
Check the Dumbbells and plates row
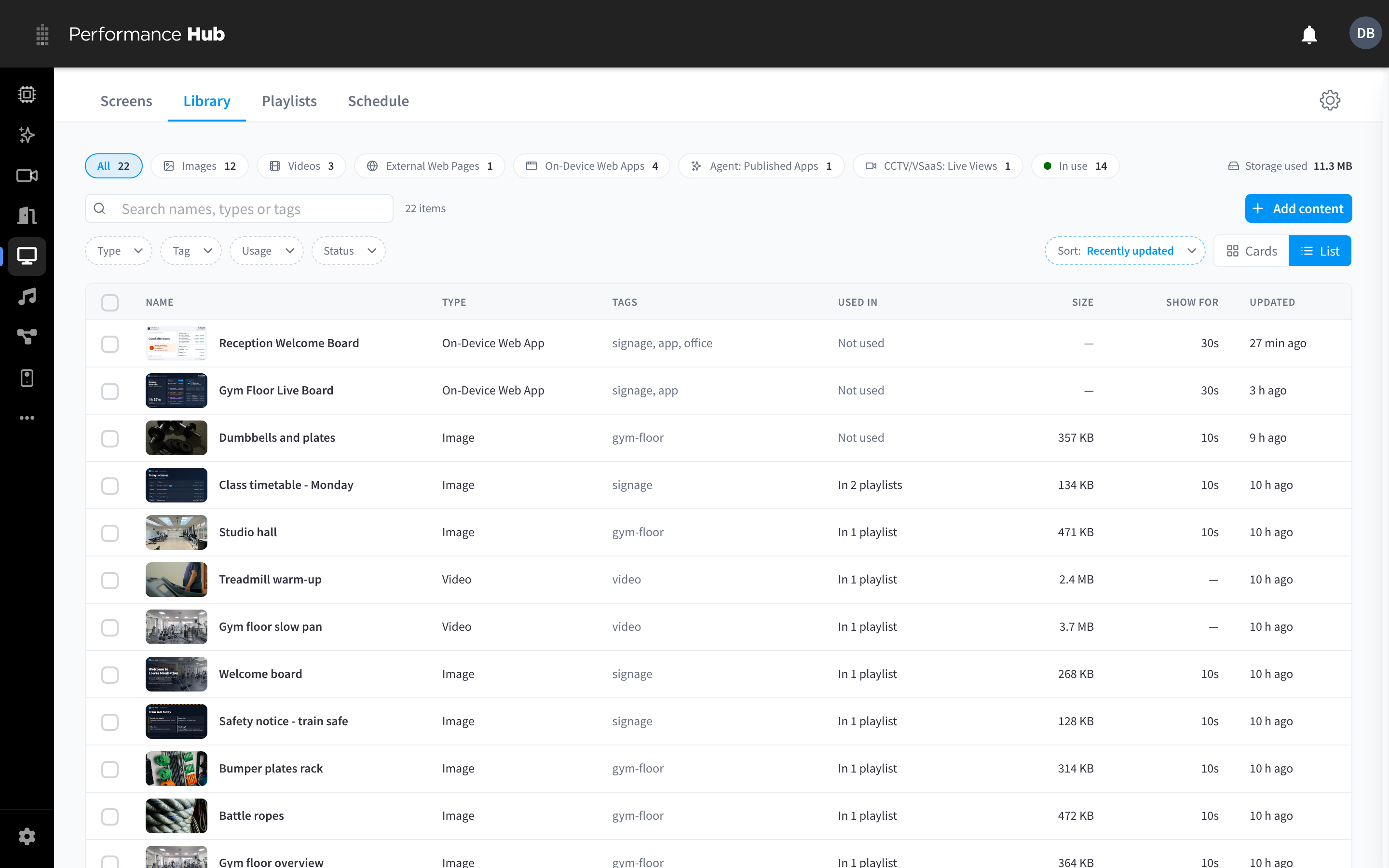coord(109,438)
